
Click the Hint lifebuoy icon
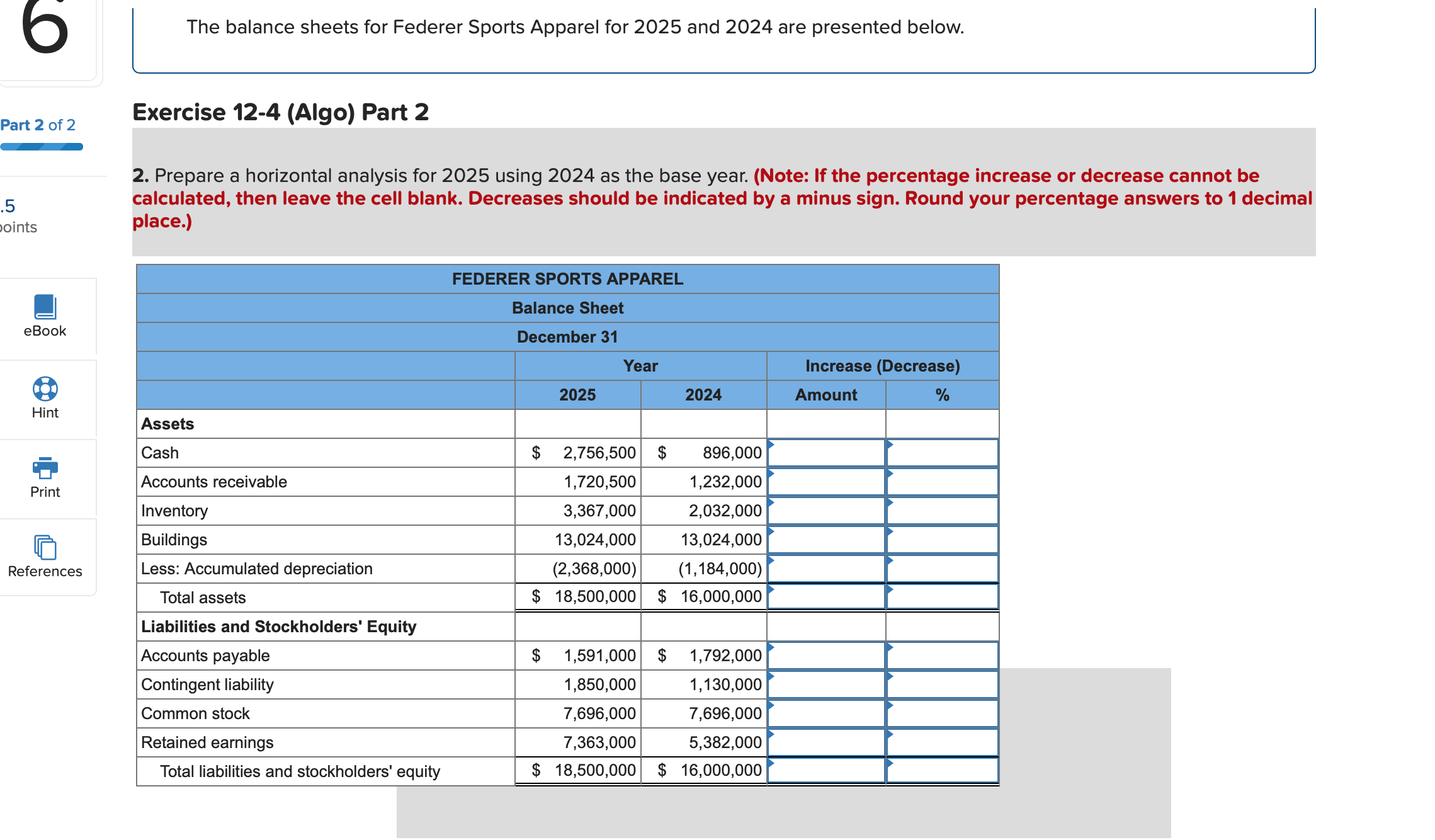45,389
